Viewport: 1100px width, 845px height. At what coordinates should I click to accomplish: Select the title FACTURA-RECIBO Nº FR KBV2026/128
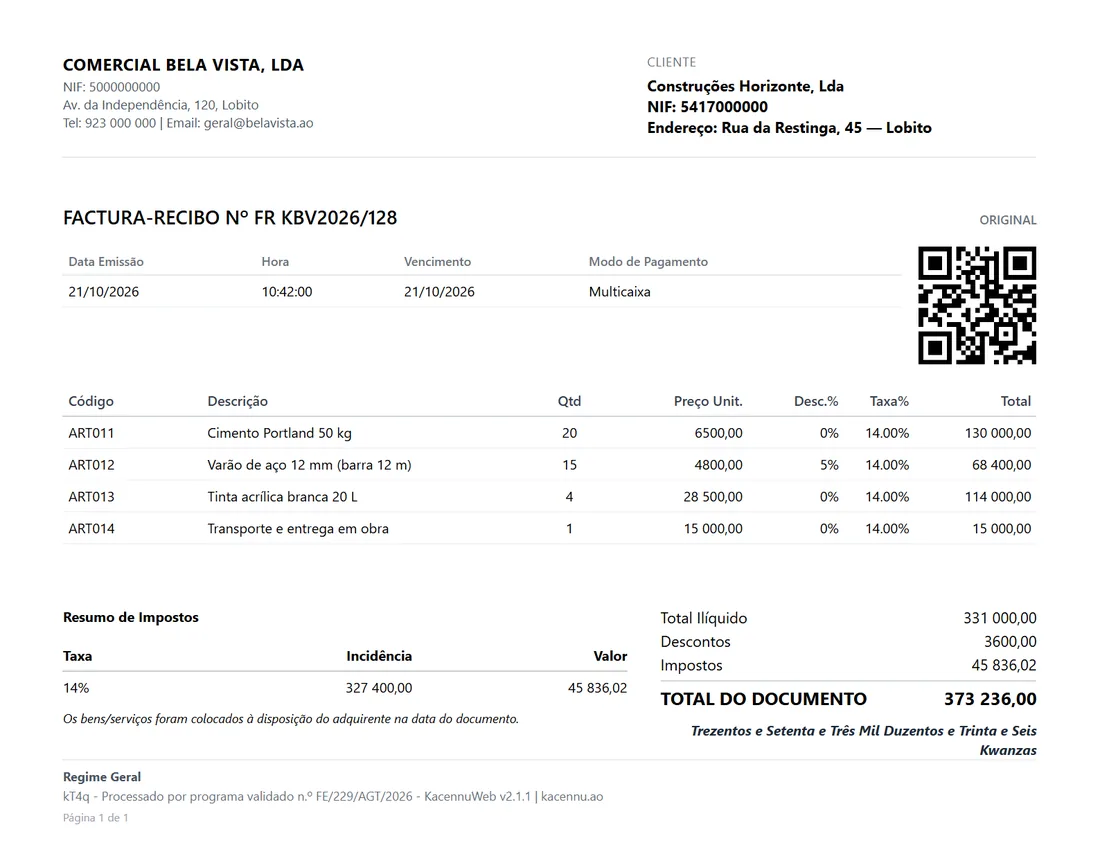pyautogui.click(x=230, y=218)
